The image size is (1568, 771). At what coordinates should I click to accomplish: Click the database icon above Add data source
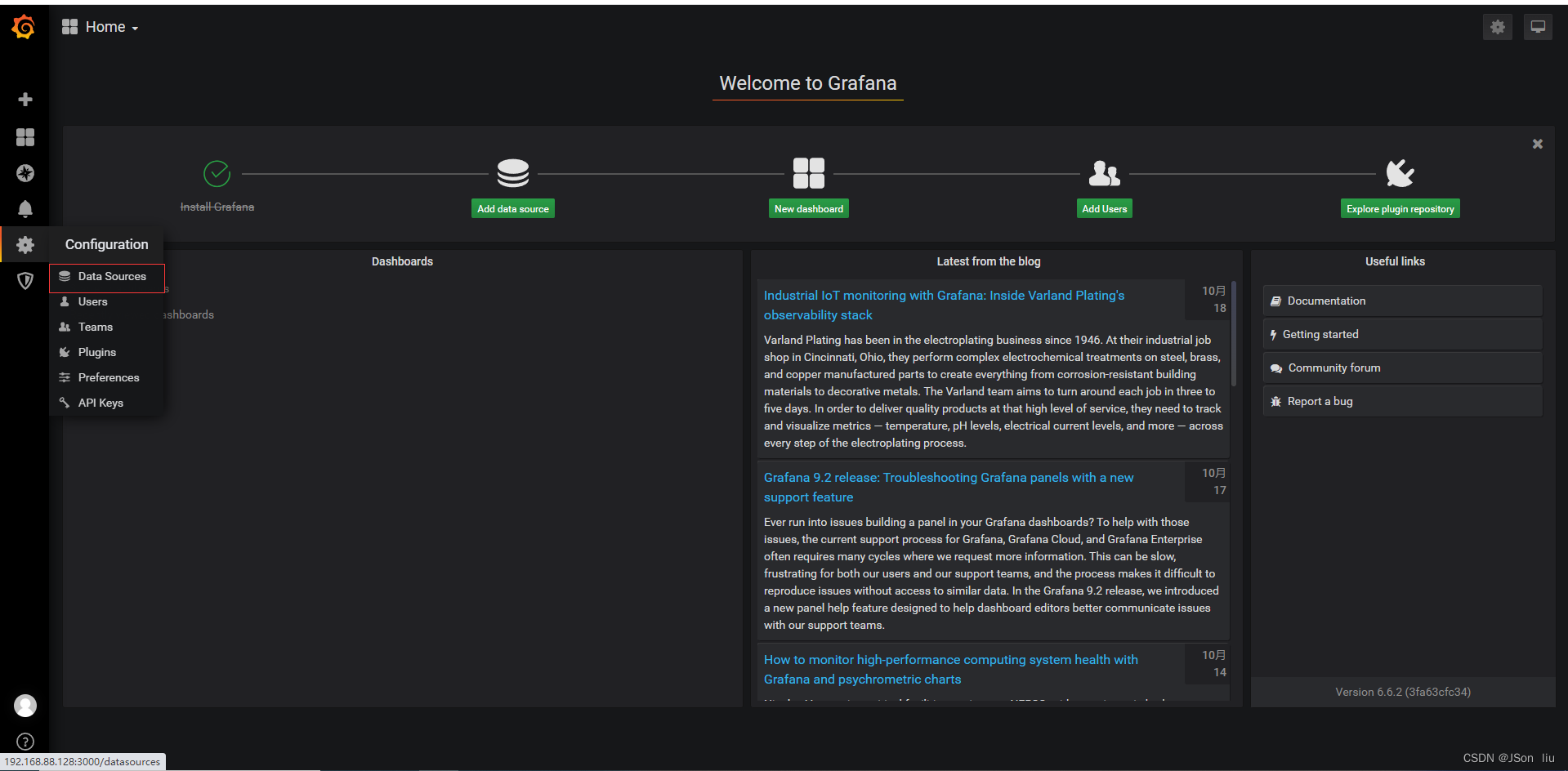click(513, 173)
